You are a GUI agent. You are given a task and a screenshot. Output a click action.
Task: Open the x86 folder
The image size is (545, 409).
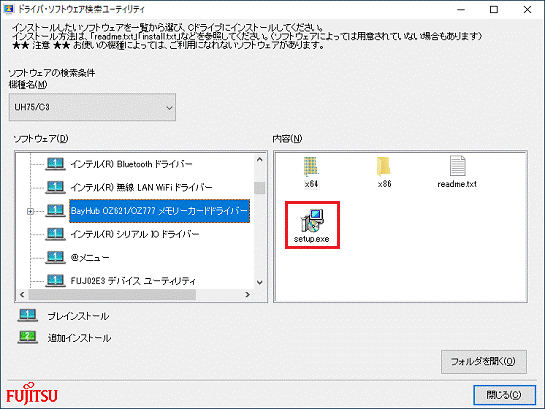(x=384, y=167)
